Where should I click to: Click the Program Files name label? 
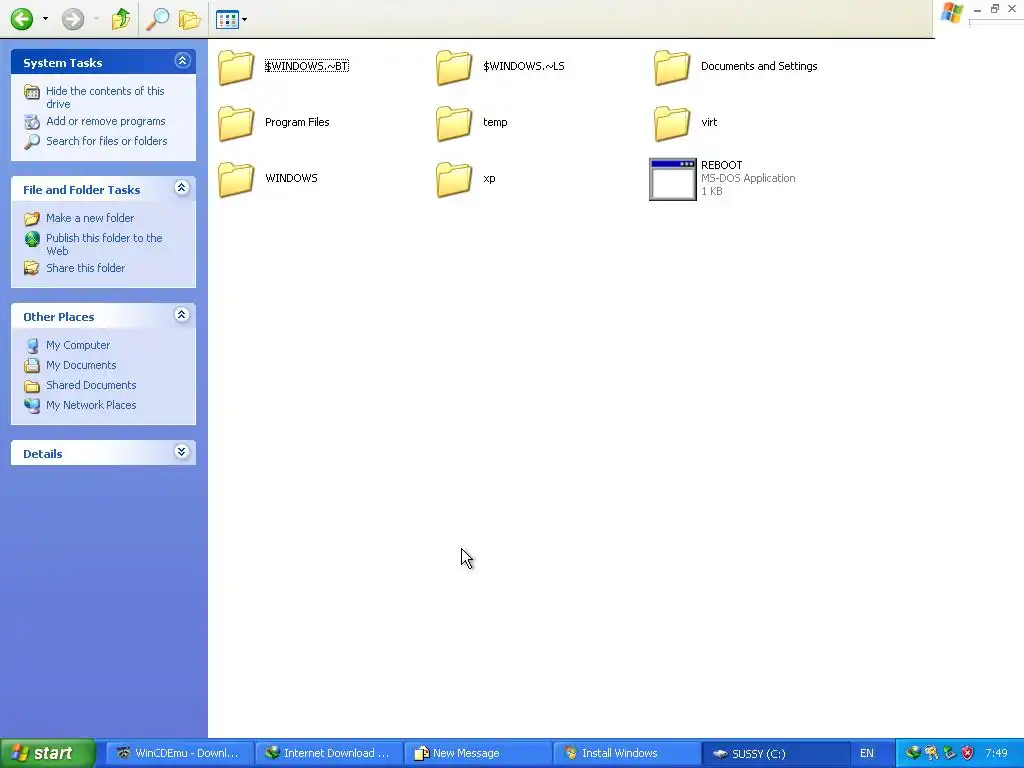tap(297, 122)
